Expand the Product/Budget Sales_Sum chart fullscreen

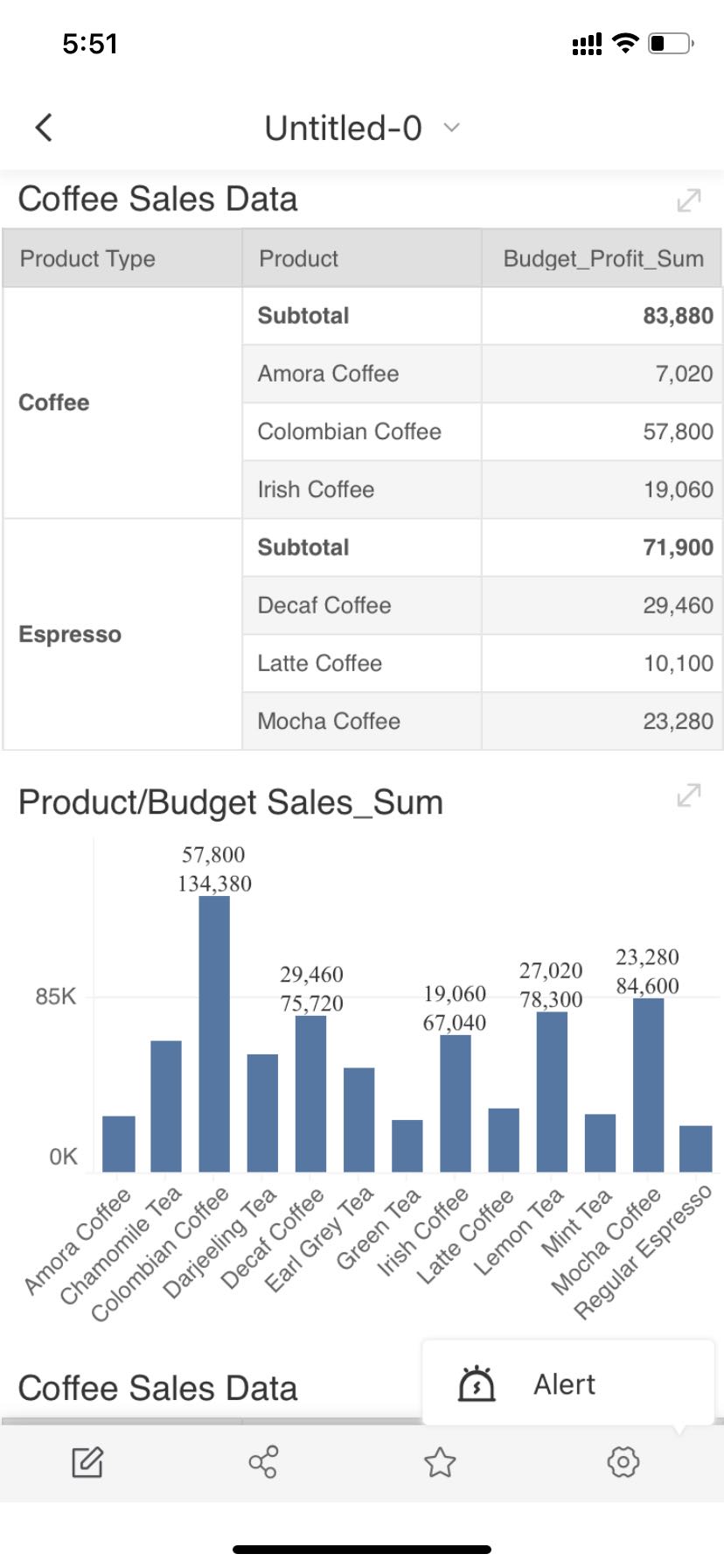point(688,794)
